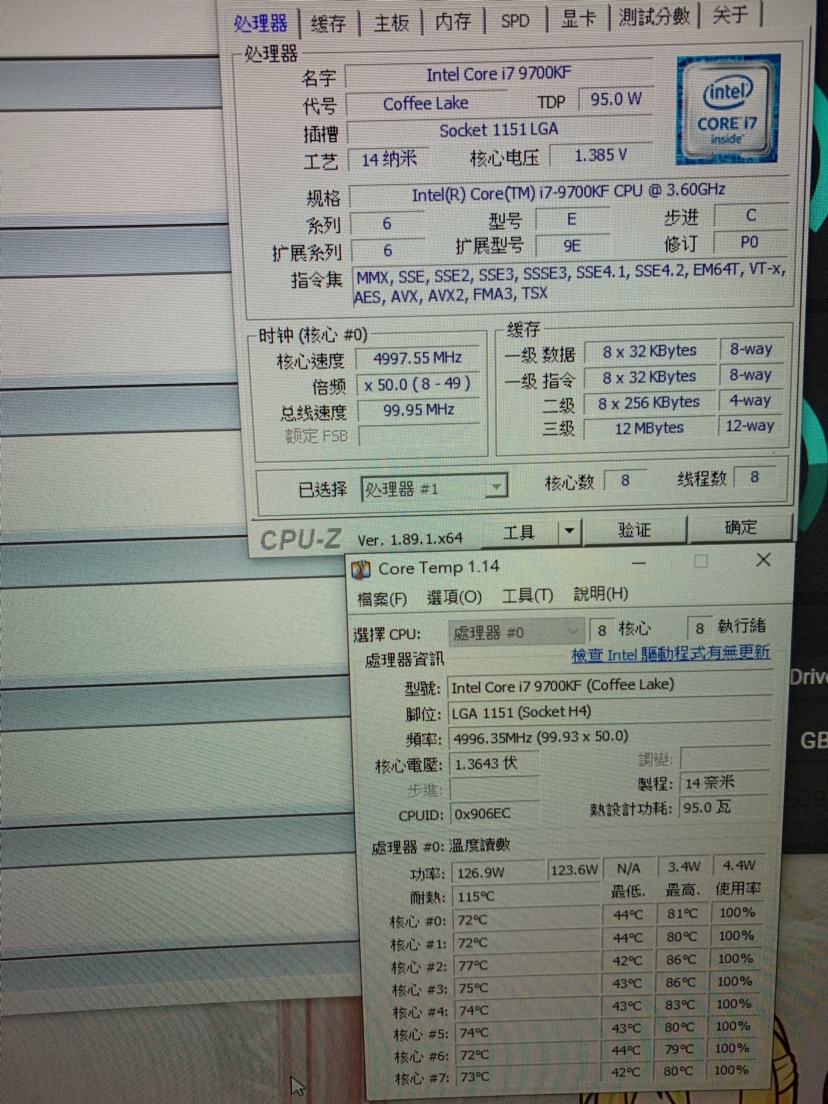Screen dimensions: 828x1104
Task: Click the 核心 #0 最高 value 81°C
Action: [x=682, y=913]
